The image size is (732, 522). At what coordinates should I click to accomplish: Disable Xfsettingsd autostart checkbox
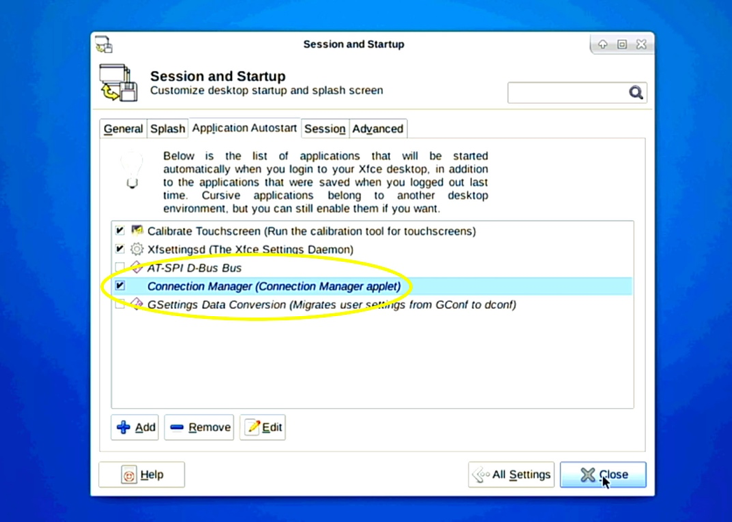[x=120, y=249]
